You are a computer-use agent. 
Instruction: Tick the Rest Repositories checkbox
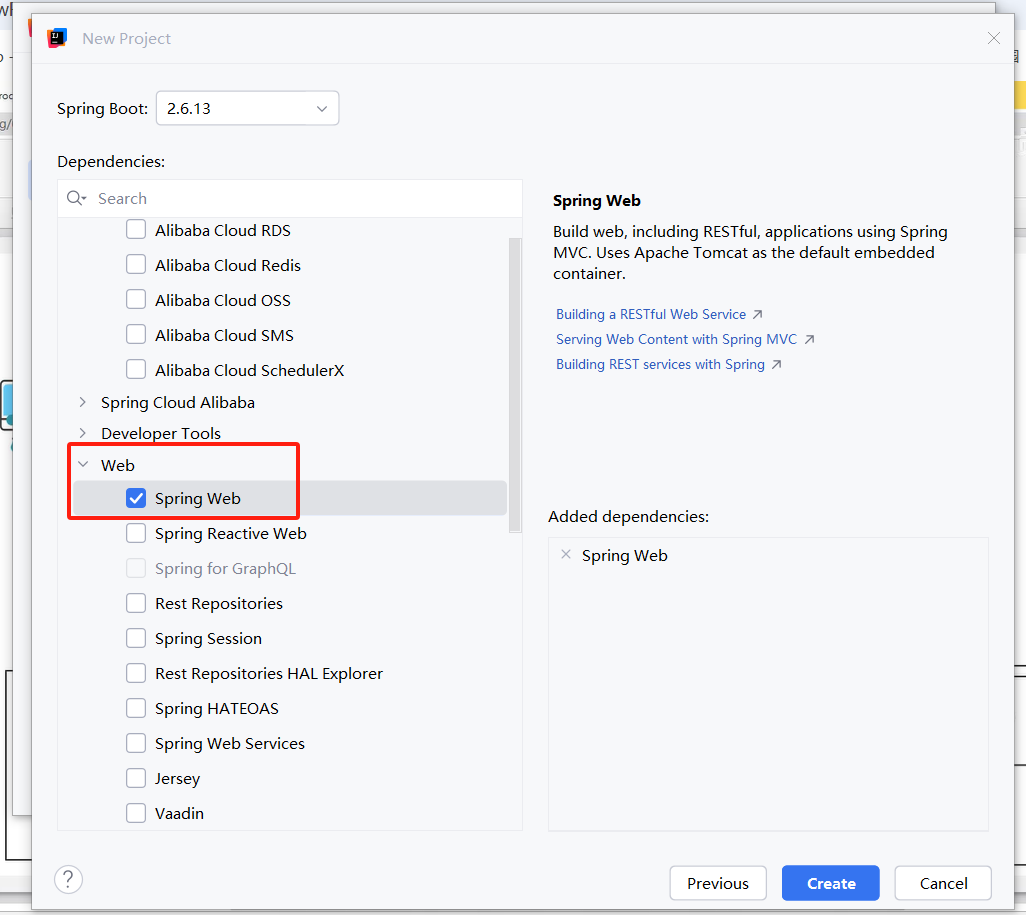[136, 603]
